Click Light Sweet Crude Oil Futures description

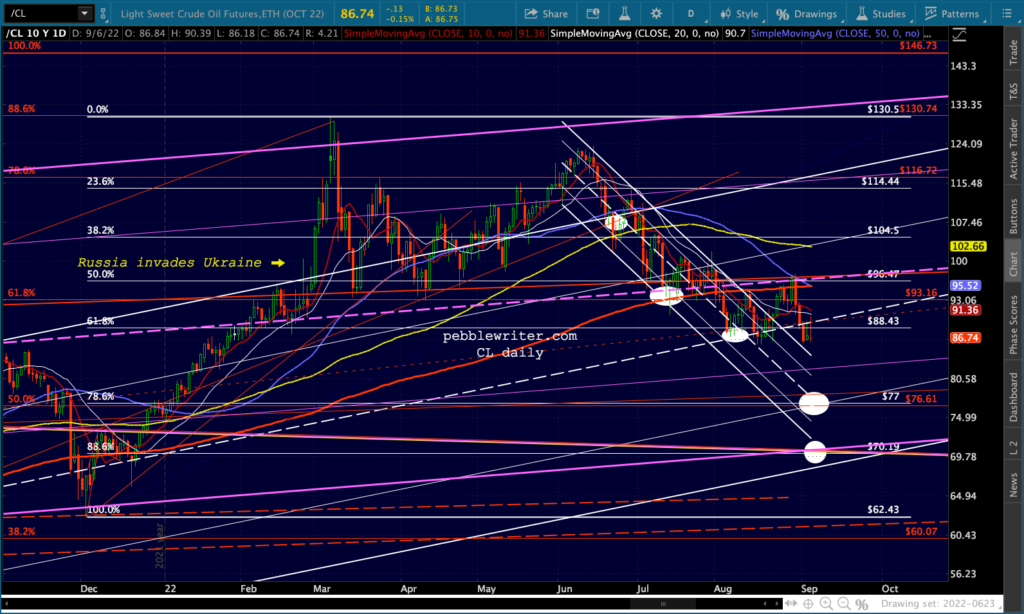pos(223,14)
